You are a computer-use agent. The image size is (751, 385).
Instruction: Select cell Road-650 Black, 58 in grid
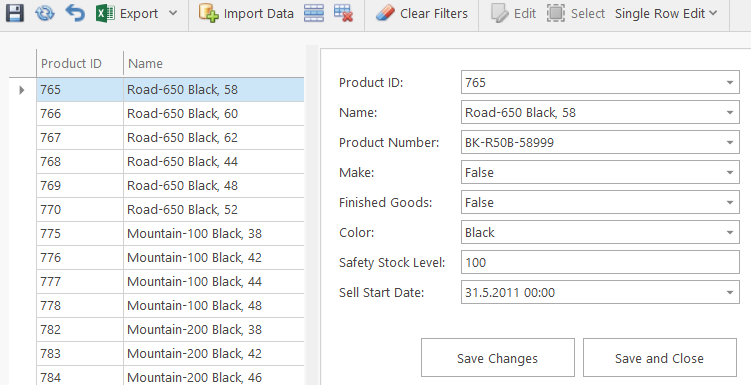(x=214, y=90)
